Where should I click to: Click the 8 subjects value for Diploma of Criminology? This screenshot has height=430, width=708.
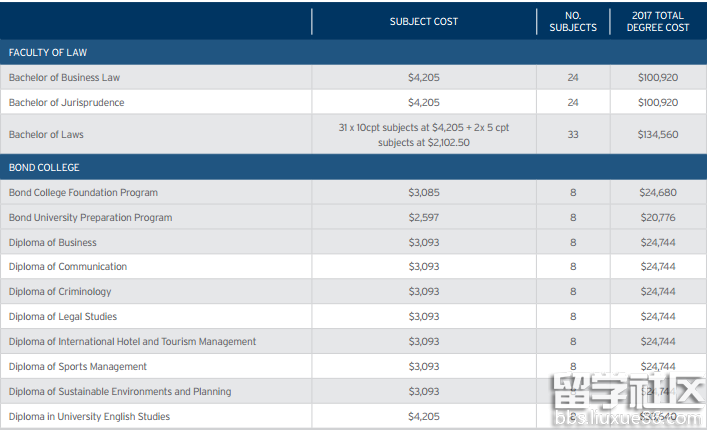[573, 291]
